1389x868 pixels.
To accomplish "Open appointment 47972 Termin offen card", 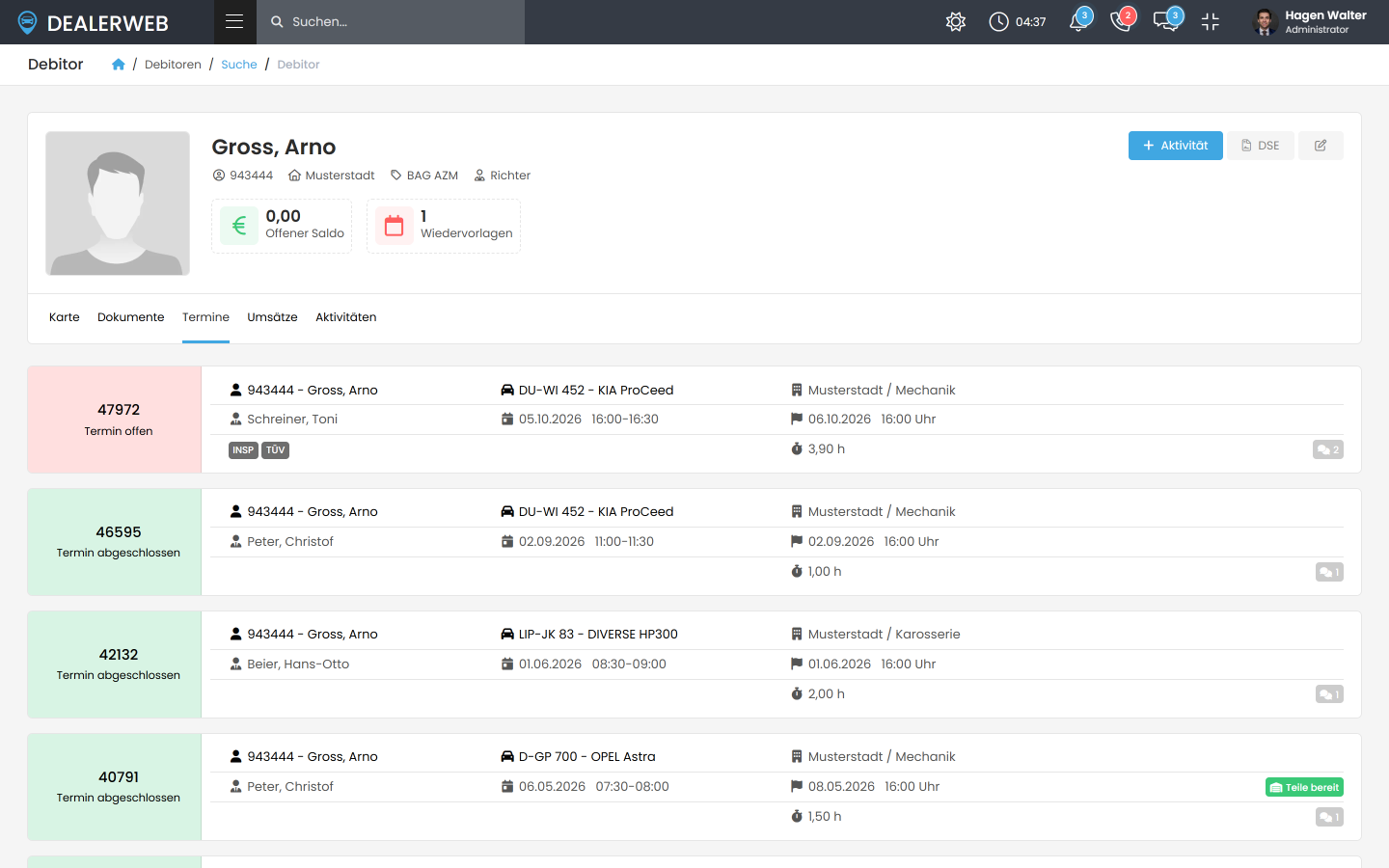I will (115, 420).
